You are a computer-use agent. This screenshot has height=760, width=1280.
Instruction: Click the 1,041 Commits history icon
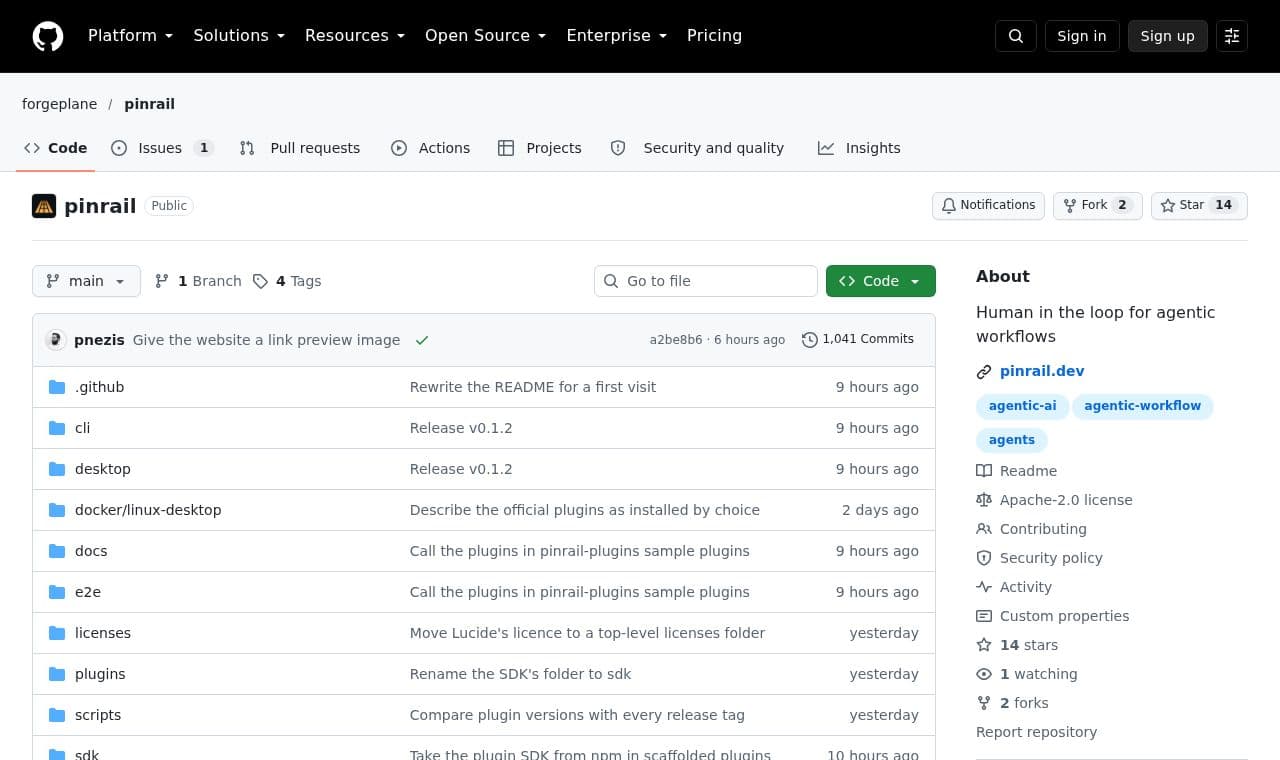click(810, 340)
